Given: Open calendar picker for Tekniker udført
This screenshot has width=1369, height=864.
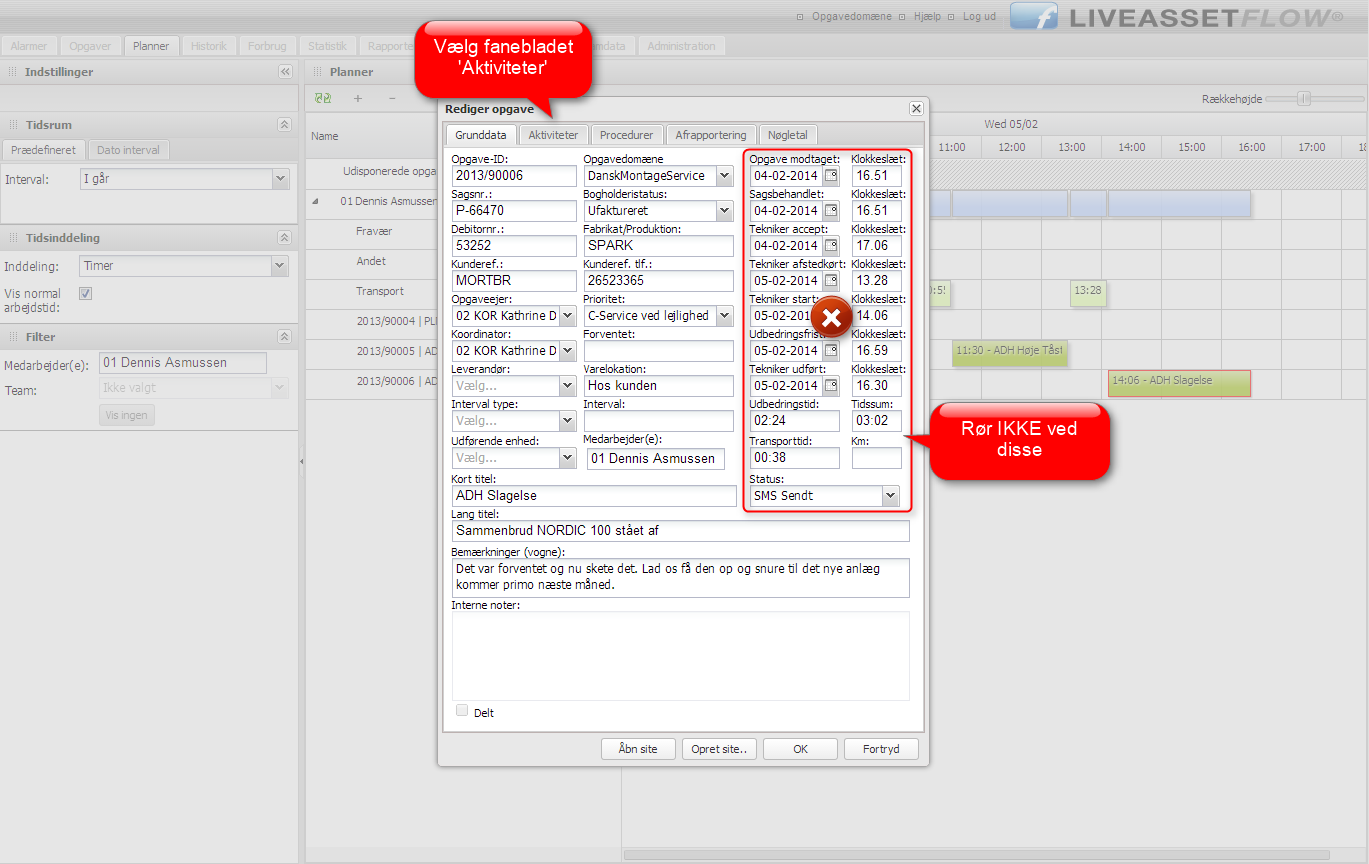Looking at the screenshot, I should pyautogui.click(x=831, y=386).
